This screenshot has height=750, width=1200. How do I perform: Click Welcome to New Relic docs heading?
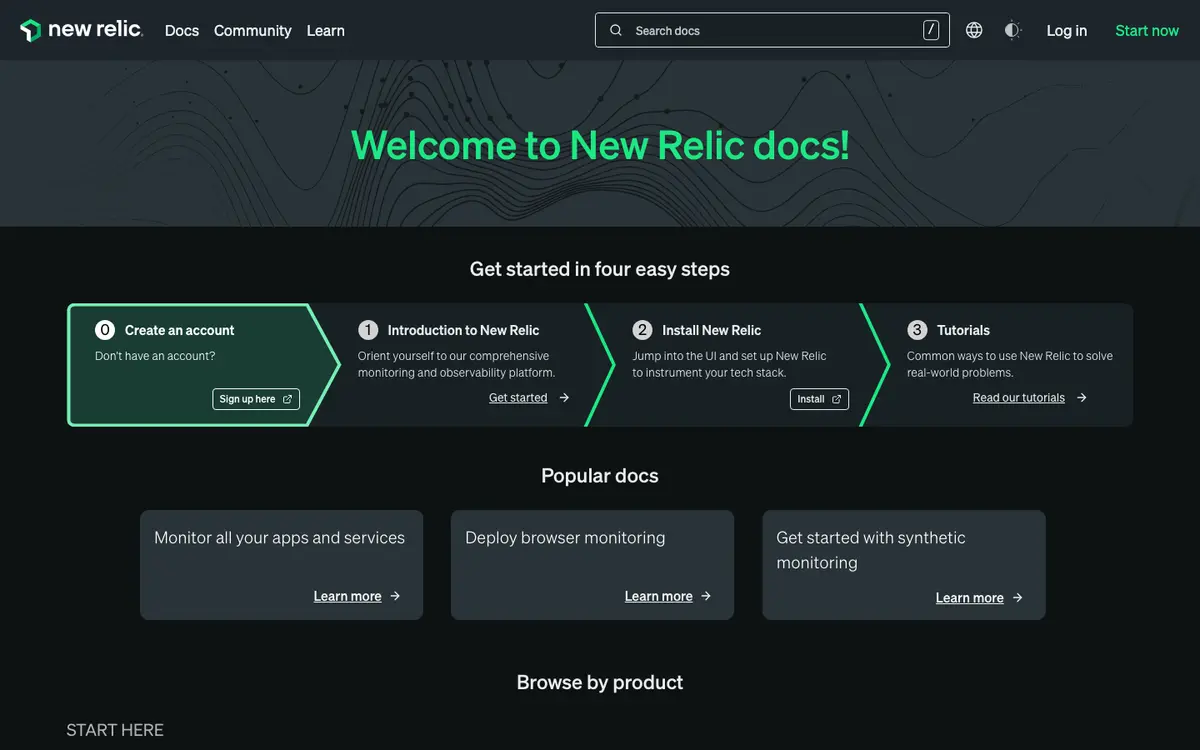click(x=600, y=145)
